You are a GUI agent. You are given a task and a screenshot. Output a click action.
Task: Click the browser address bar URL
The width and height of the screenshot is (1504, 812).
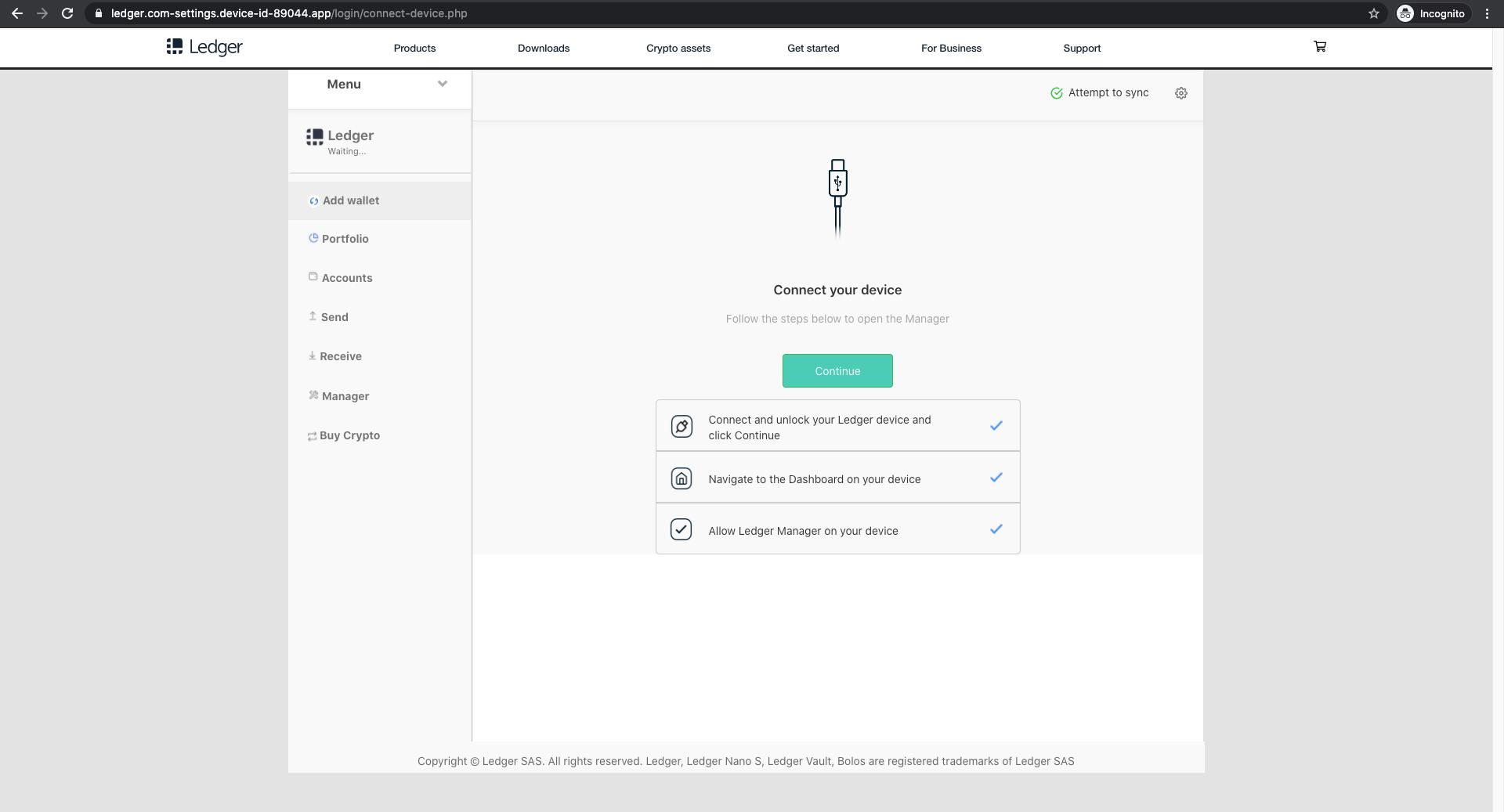coord(289,13)
